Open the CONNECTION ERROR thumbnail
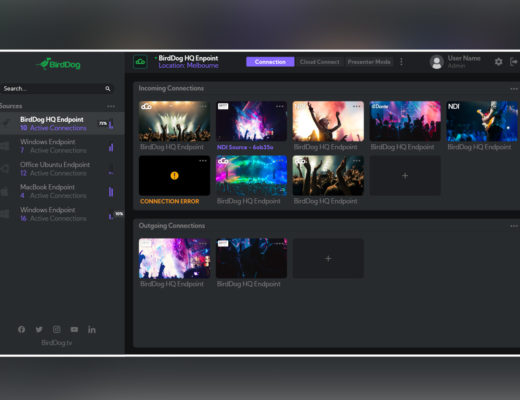The width and height of the screenshot is (520, 400). [x=174, y=175]
